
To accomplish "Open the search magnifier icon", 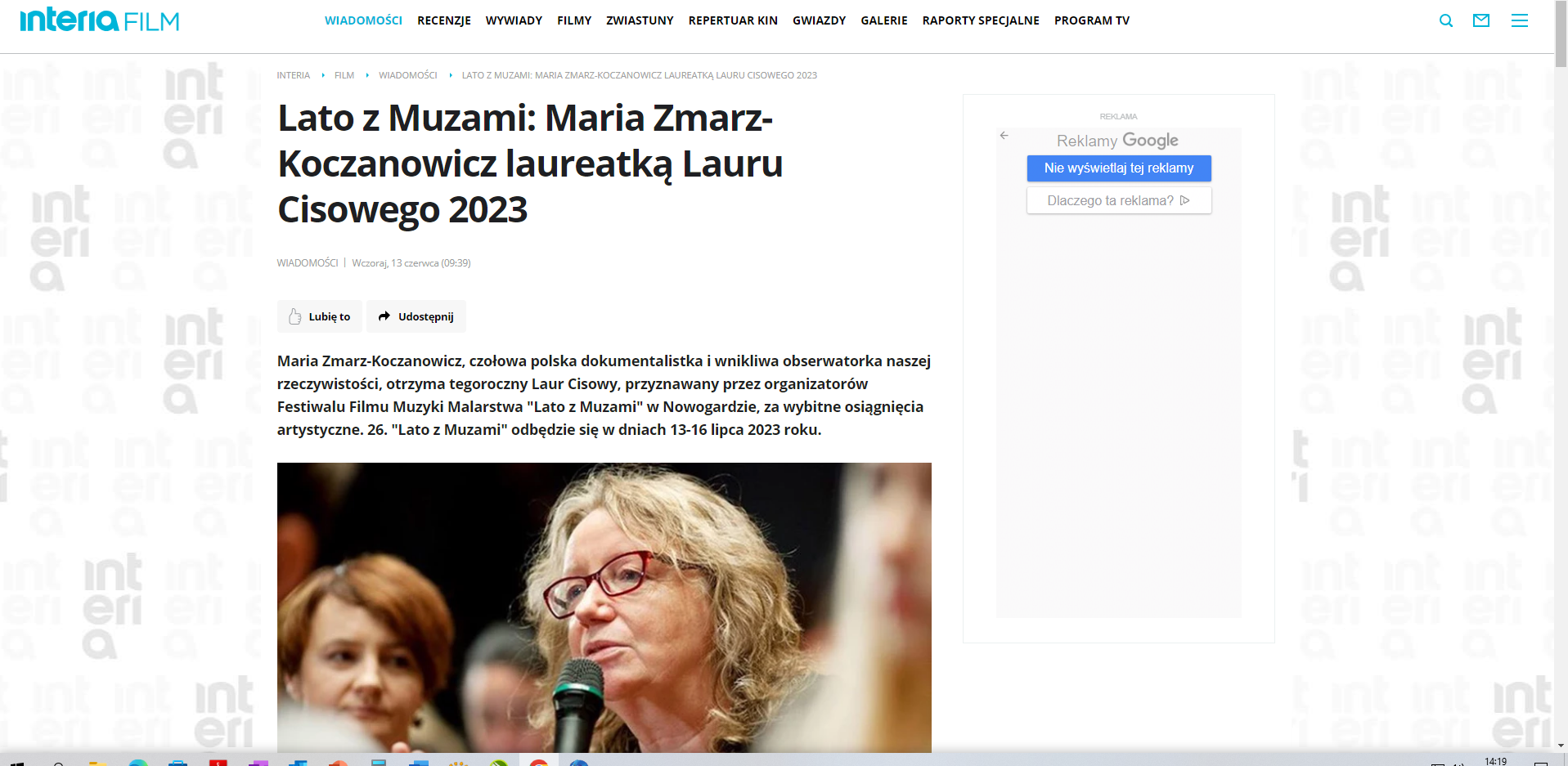I will (1445, 20).
